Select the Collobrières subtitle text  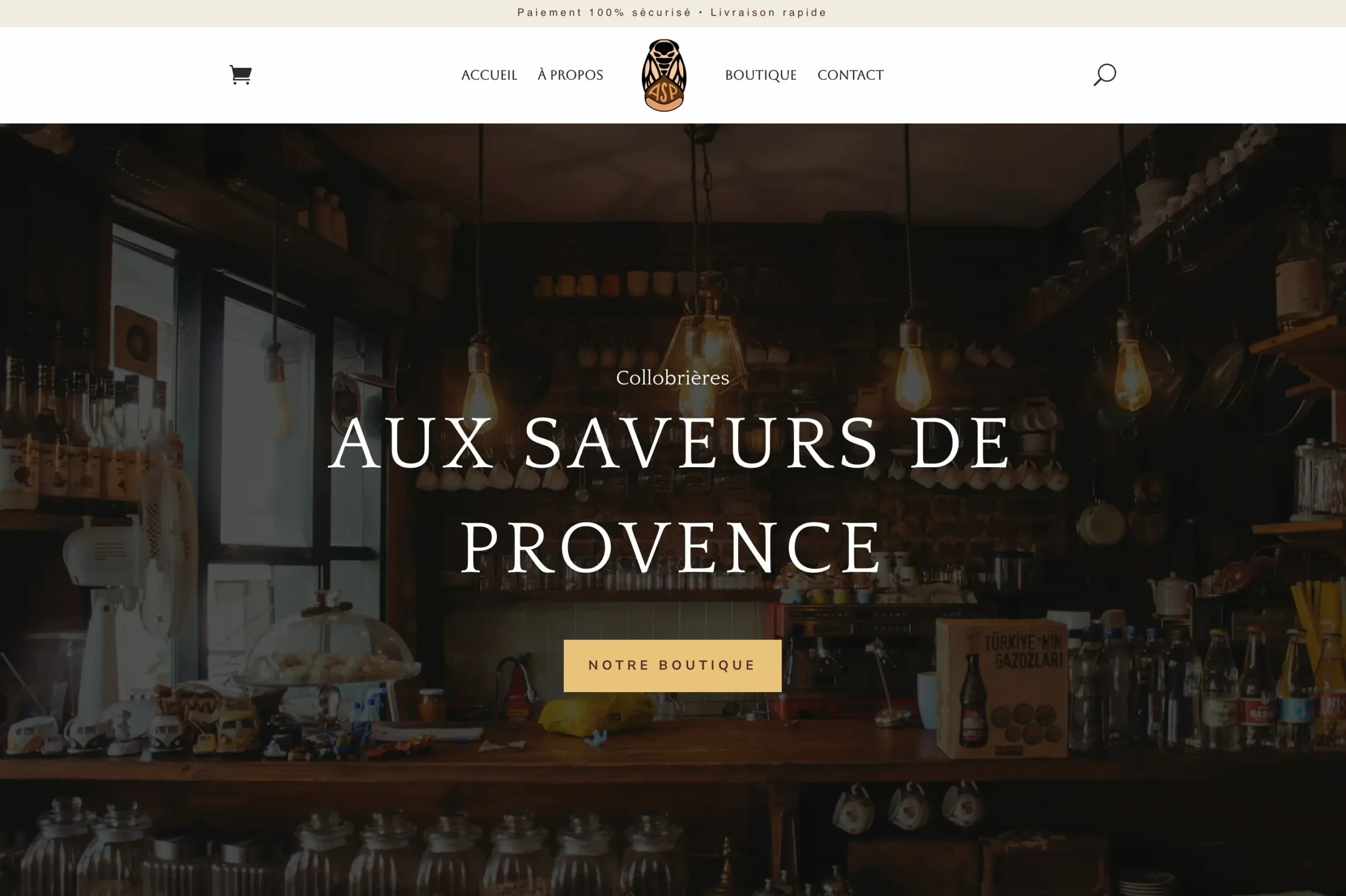click(x=672, y=378)
